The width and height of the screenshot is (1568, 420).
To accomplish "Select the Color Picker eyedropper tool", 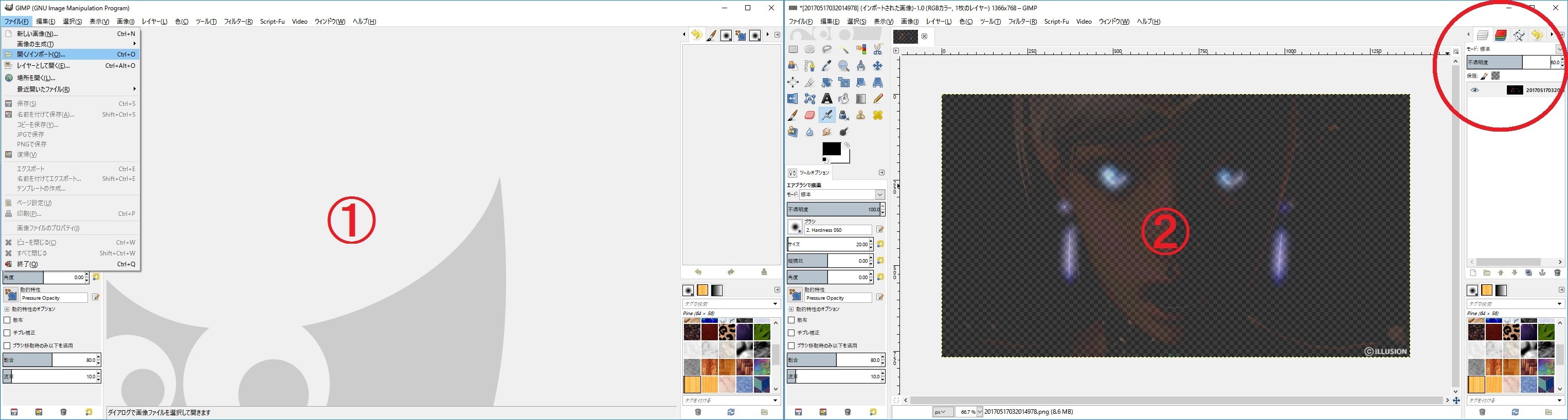I will click(826, 66).
